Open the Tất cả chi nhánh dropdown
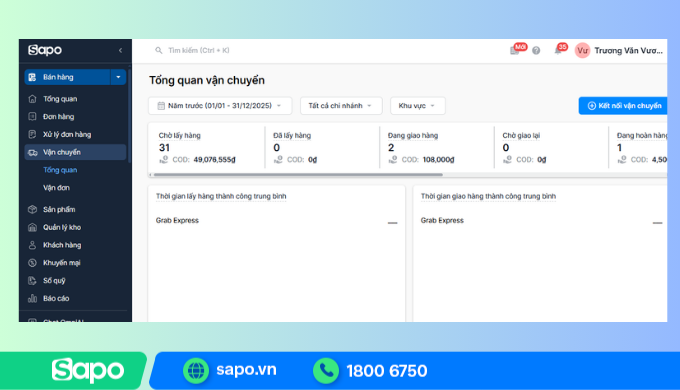Screen dimensions: 680x390 [341, 106]
